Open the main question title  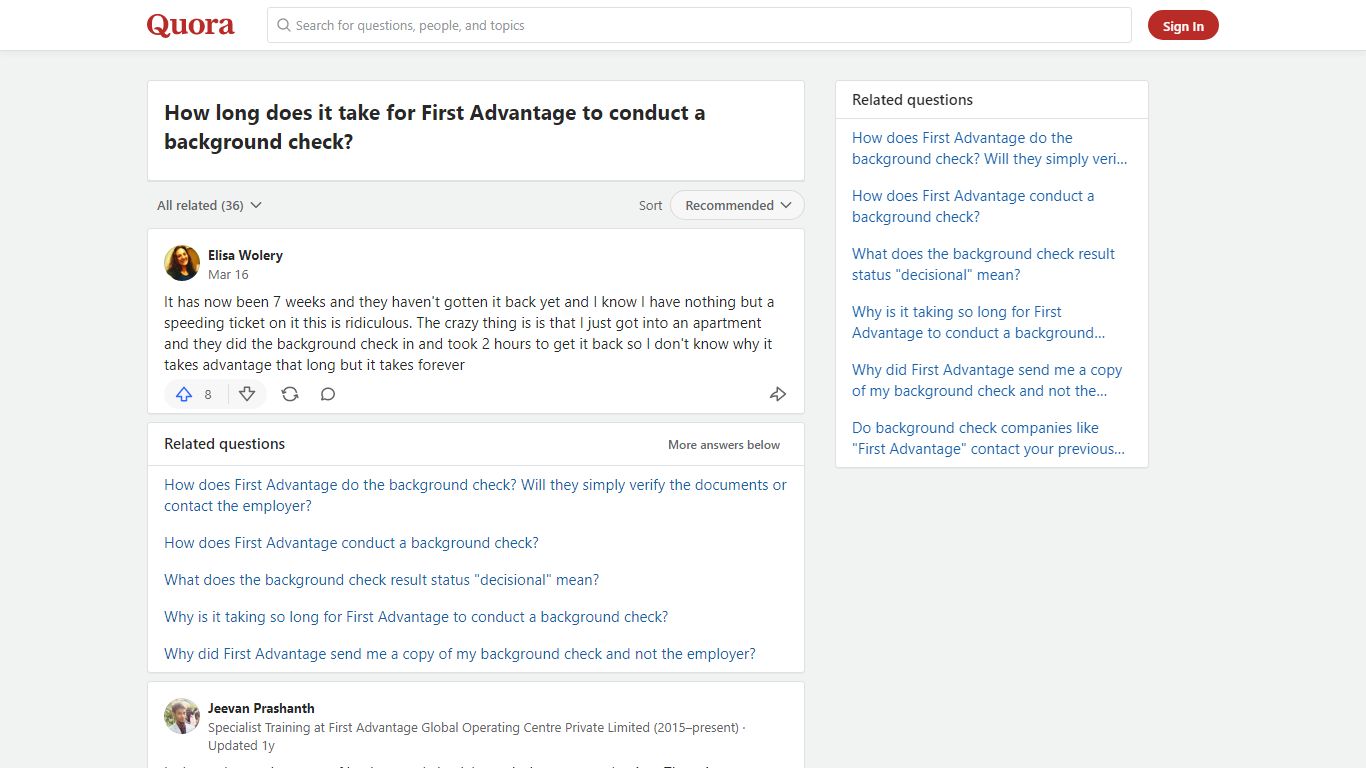(x=435, y=127)
